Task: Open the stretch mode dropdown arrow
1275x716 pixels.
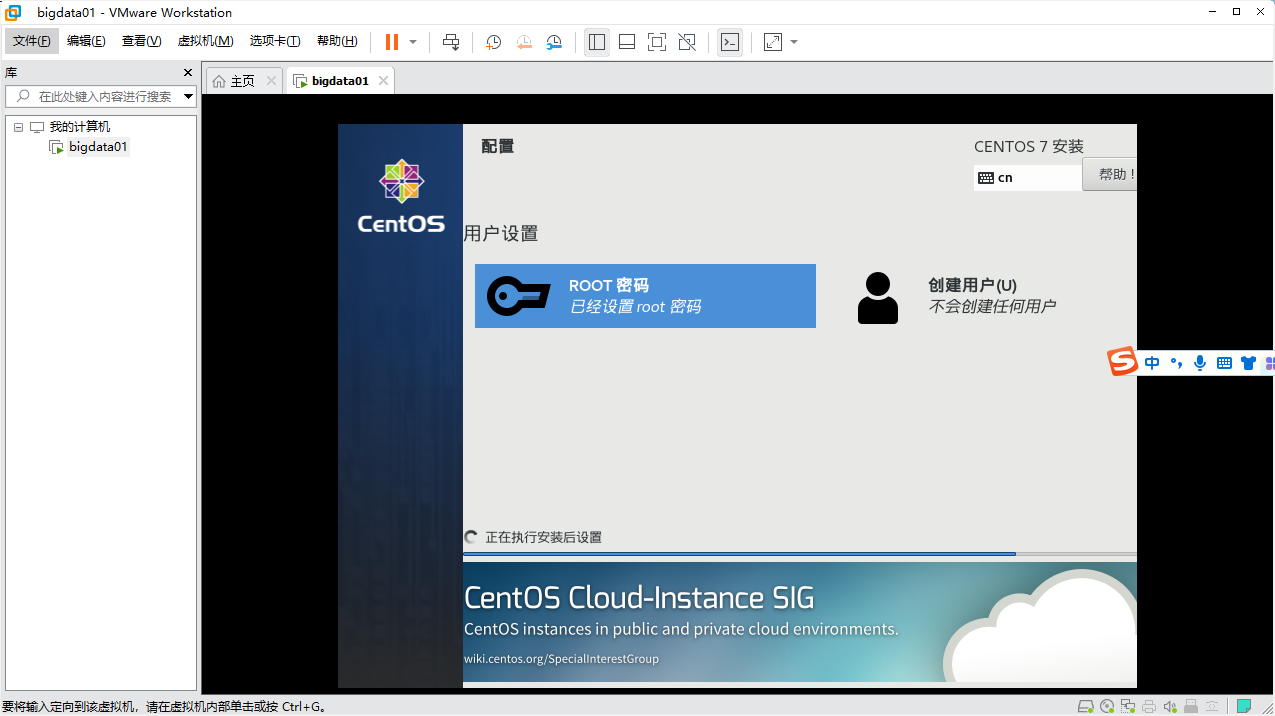Action: click(x=794, y=42)
